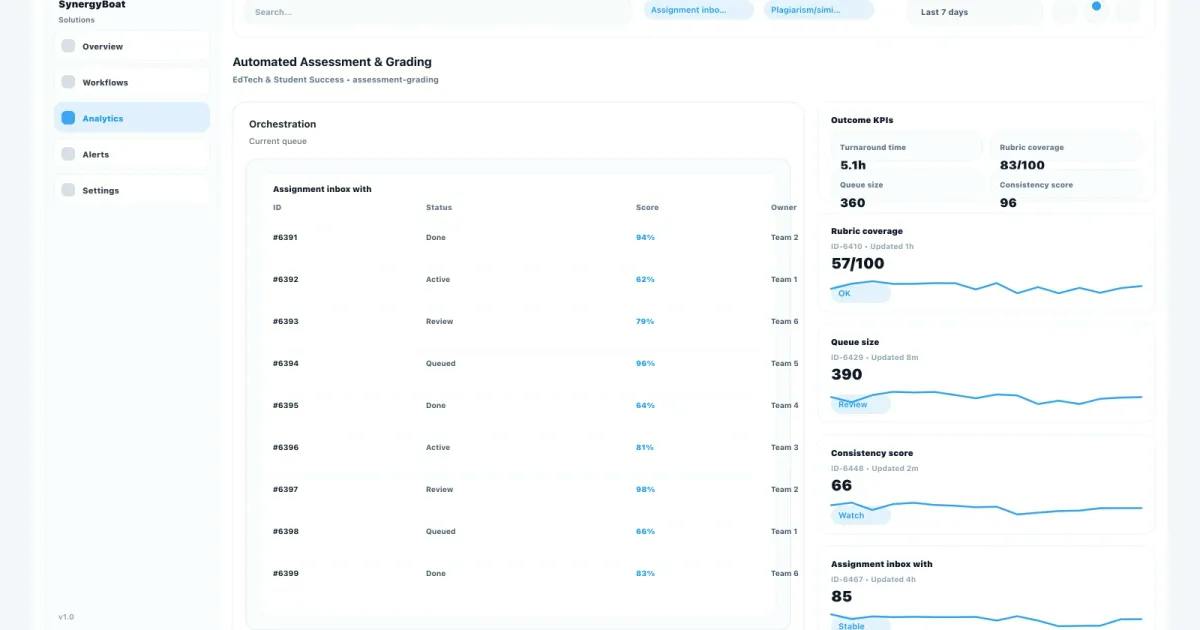Click Team 4 owner in row #6395

[x=785, y=406]
